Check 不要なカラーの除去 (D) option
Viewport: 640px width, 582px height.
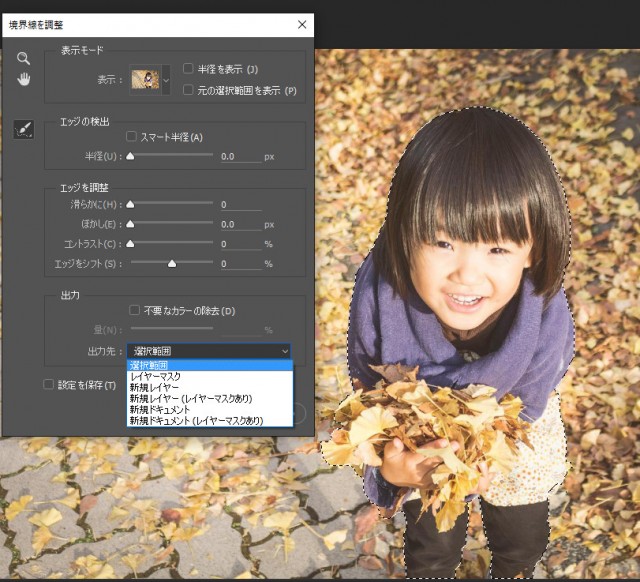tap(135, 311)
